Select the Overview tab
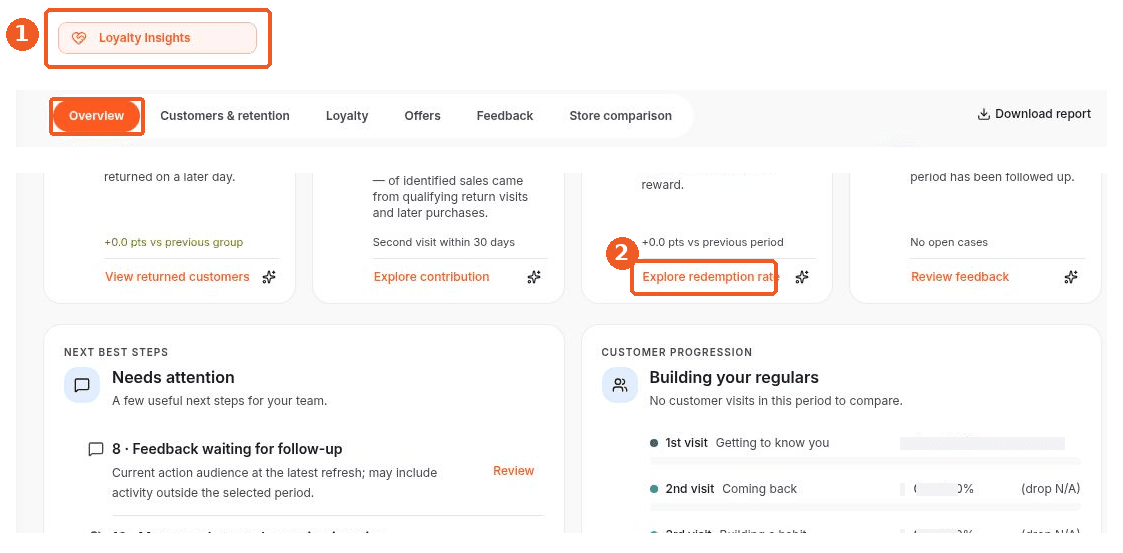The image size is (1123, 553). coord(97,116)
